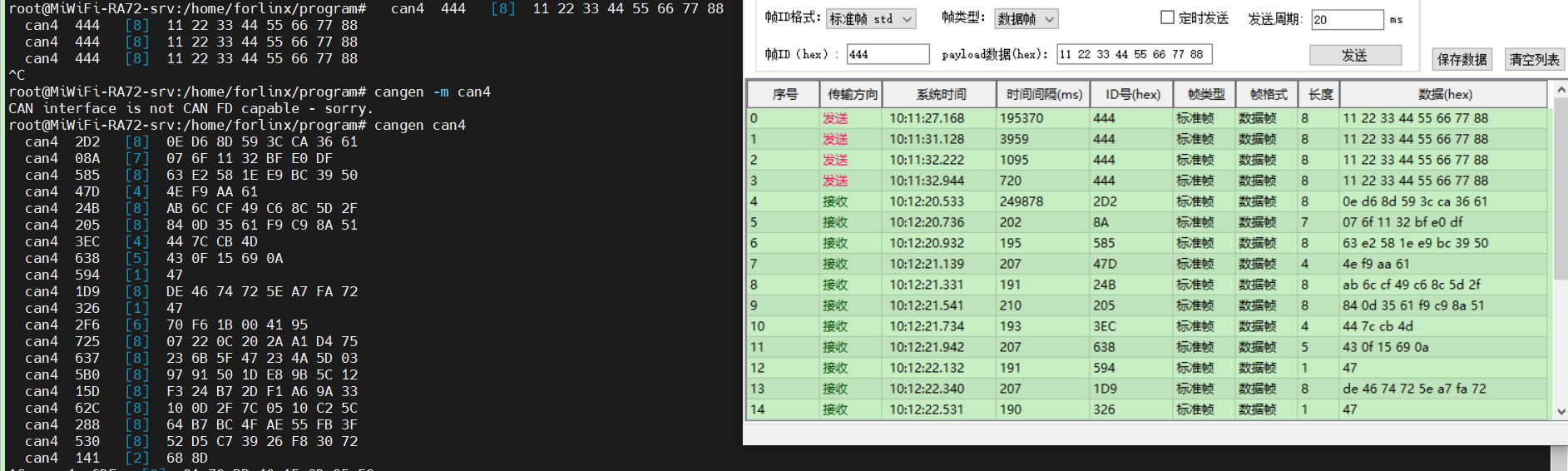Screen dimensions: 1568x471
Task: Click terminal line with ID 08A
Action: pyautogui.click(x=179, y=158)
